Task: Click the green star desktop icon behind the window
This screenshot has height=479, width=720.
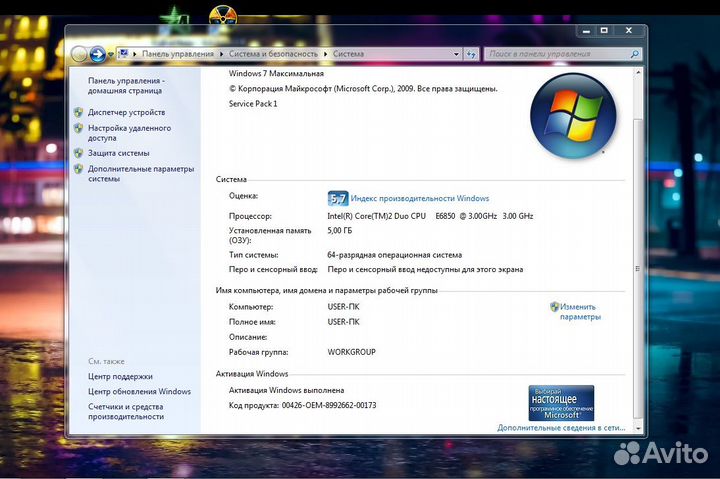Action: point(174,18)
